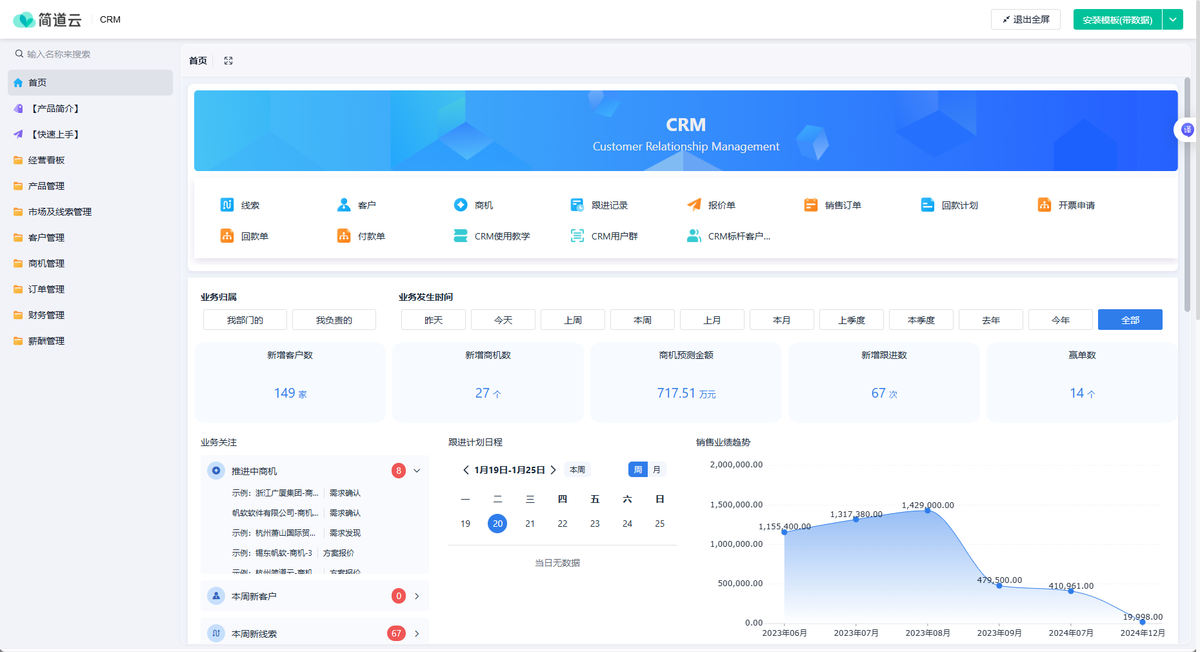Switch to the 首页 tab

tap(198, 61)
